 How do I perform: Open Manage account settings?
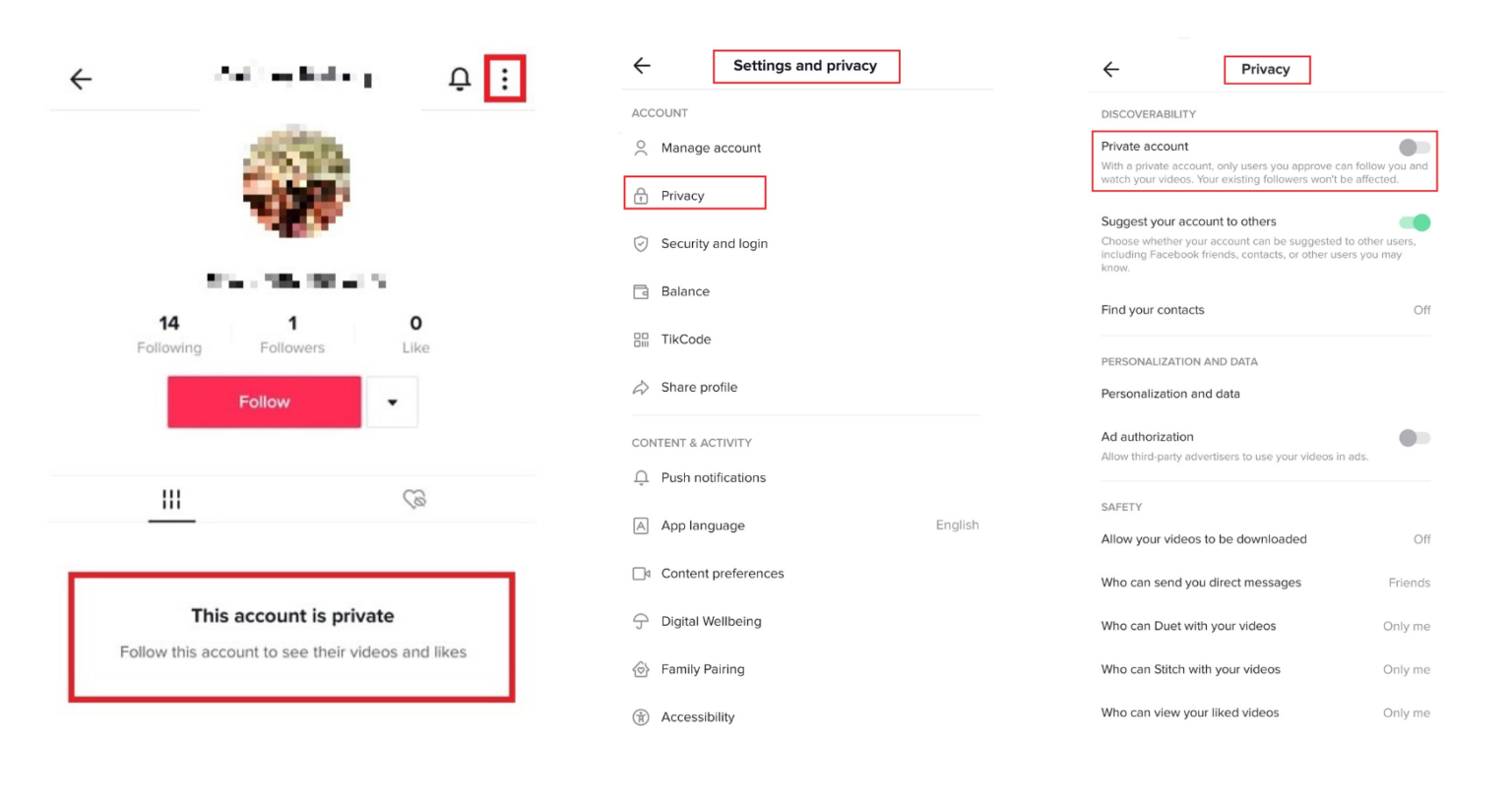click(711, 148)
